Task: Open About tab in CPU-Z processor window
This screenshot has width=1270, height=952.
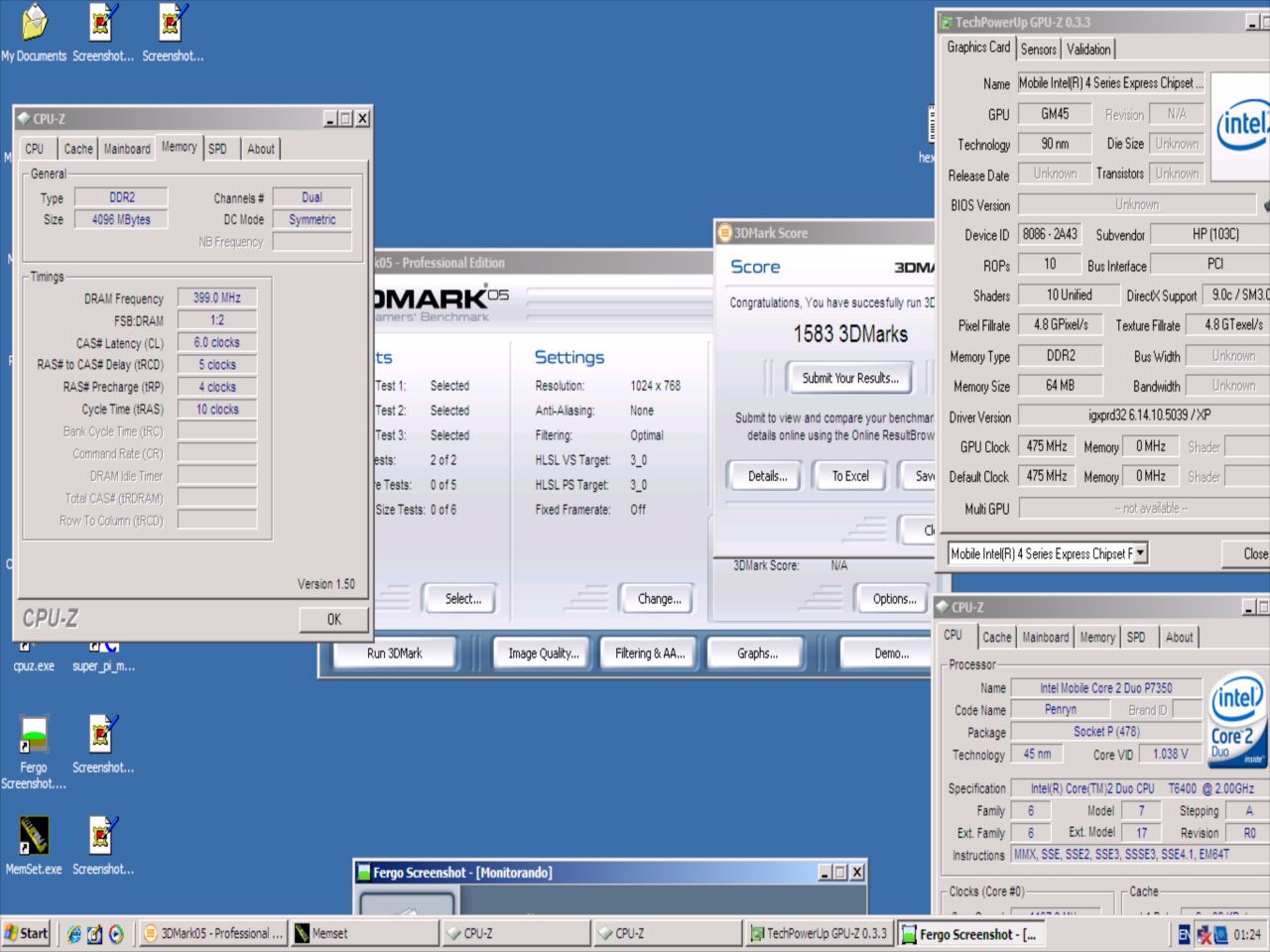Action: coord(1180,638)
